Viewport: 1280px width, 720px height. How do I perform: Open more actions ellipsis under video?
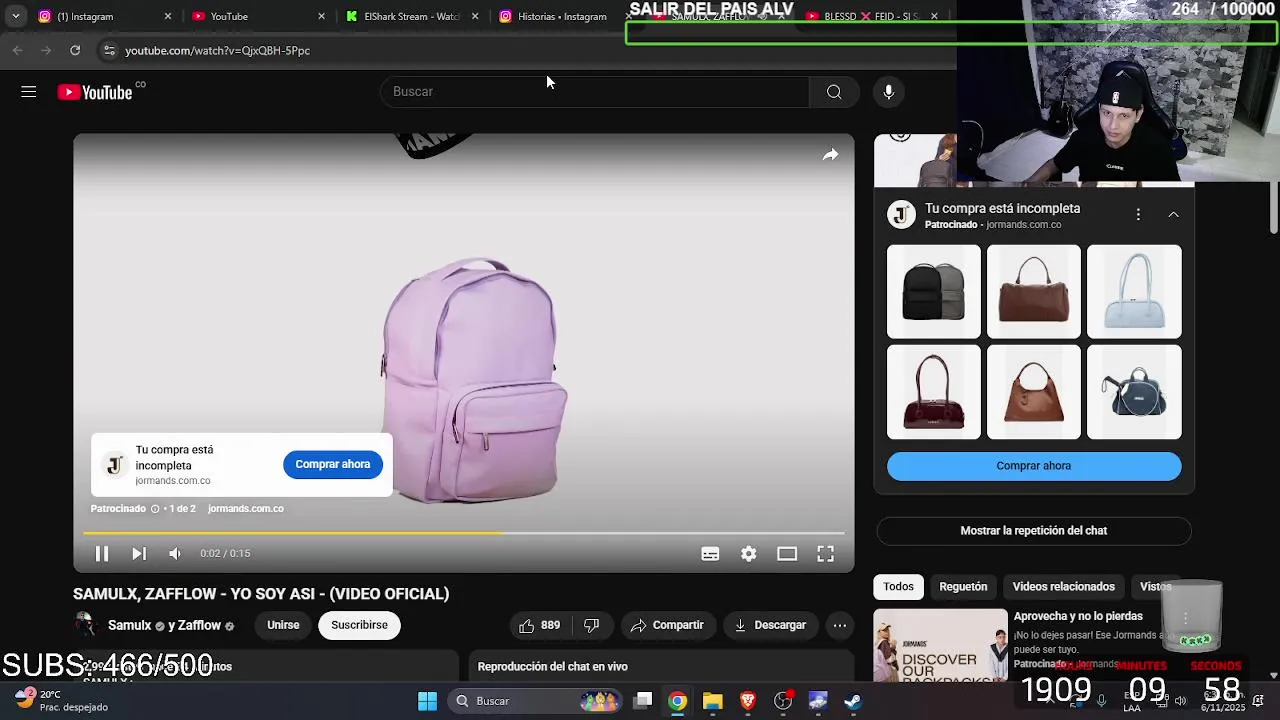pyautogui.click(x=840, y=625)
